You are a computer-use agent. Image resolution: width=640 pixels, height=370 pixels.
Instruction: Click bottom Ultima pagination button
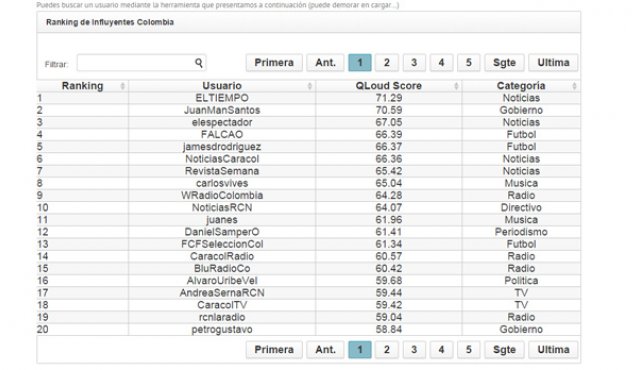tap(553, 350)
